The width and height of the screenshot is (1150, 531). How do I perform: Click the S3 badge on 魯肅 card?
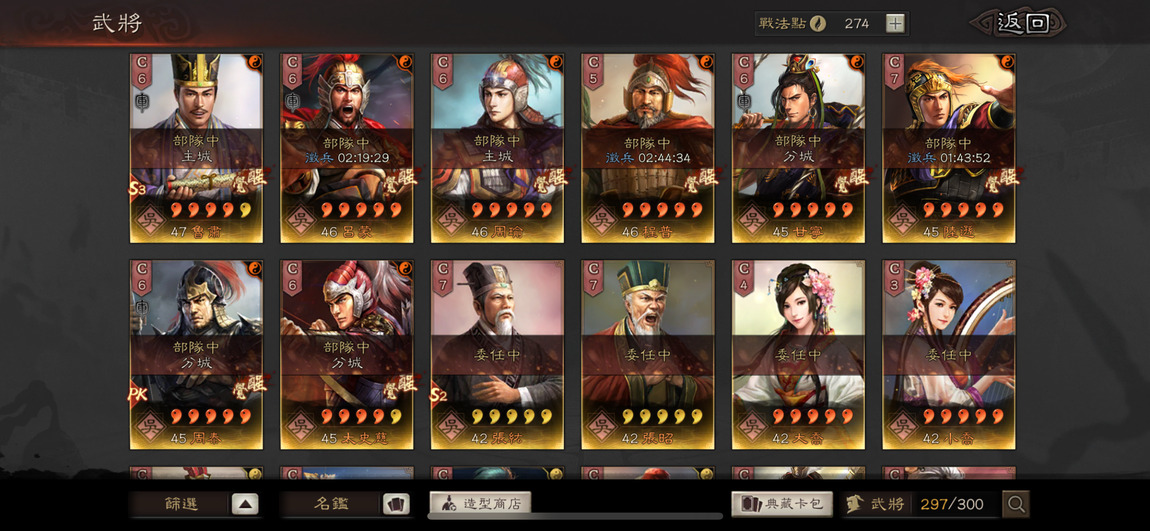136,190
